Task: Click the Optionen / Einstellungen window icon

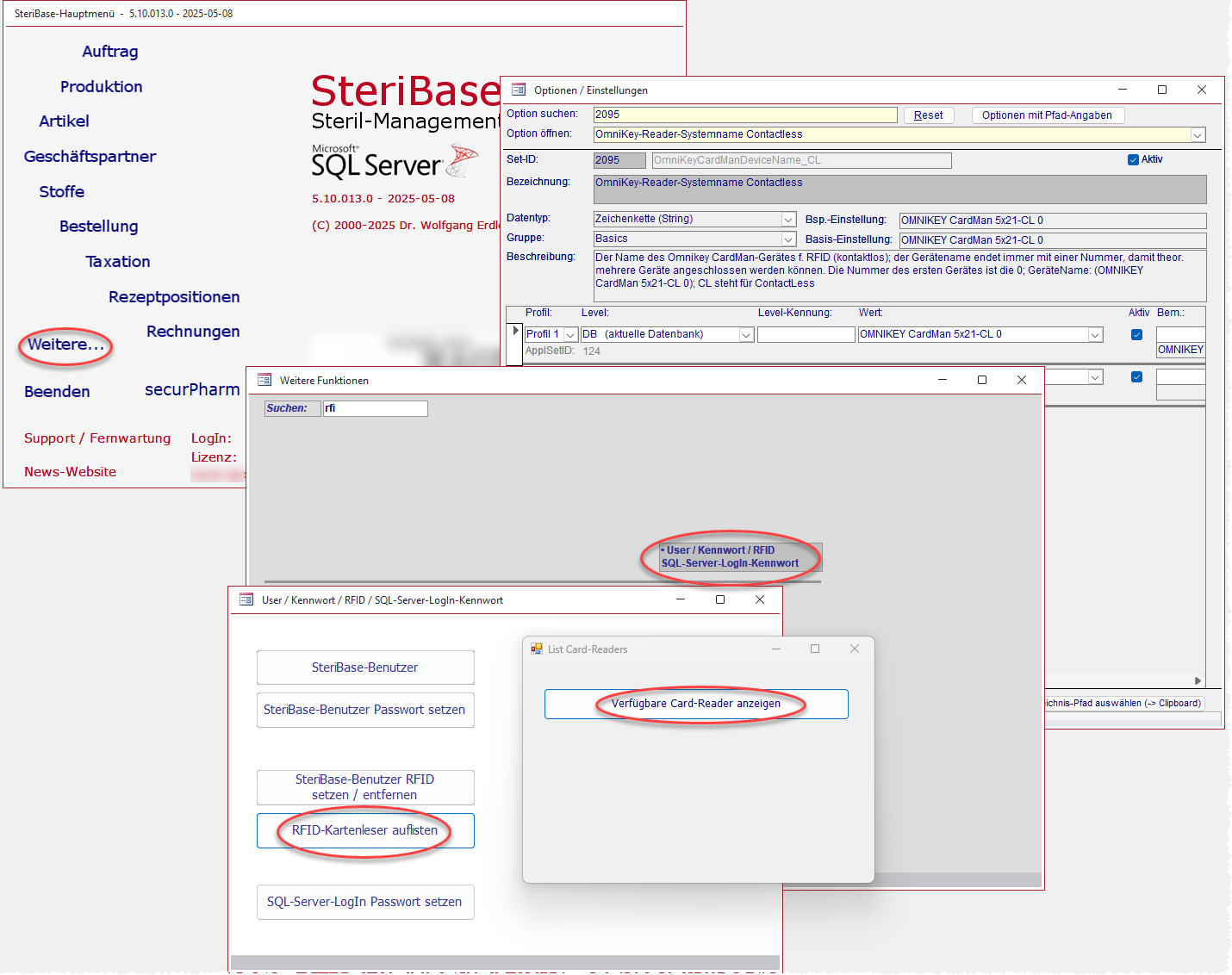Action: tap(519, 90)
